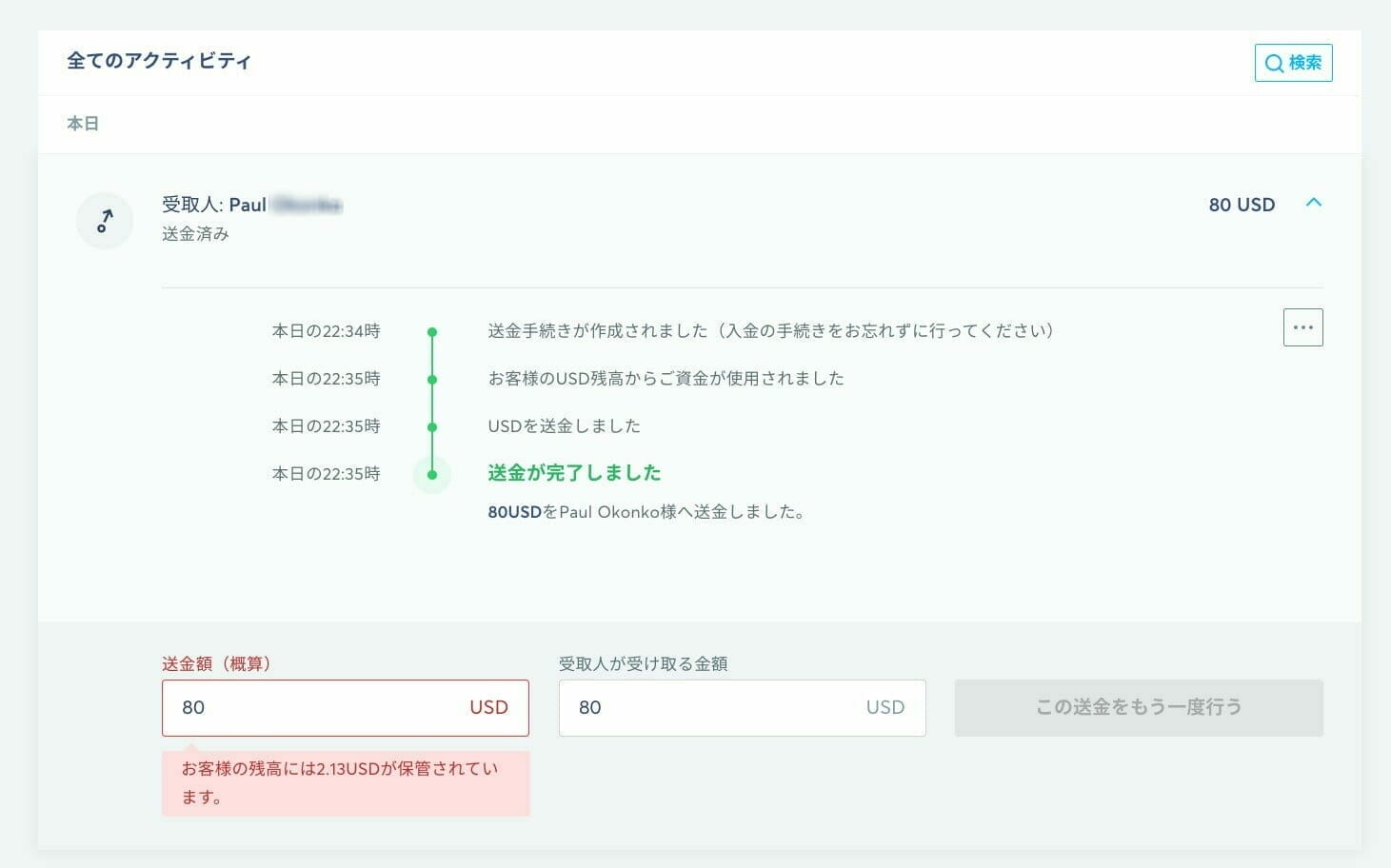This screenshot has width=1391, height=868.
Task: Open the 検索 search button
Action: click(x=1293, y=63)
